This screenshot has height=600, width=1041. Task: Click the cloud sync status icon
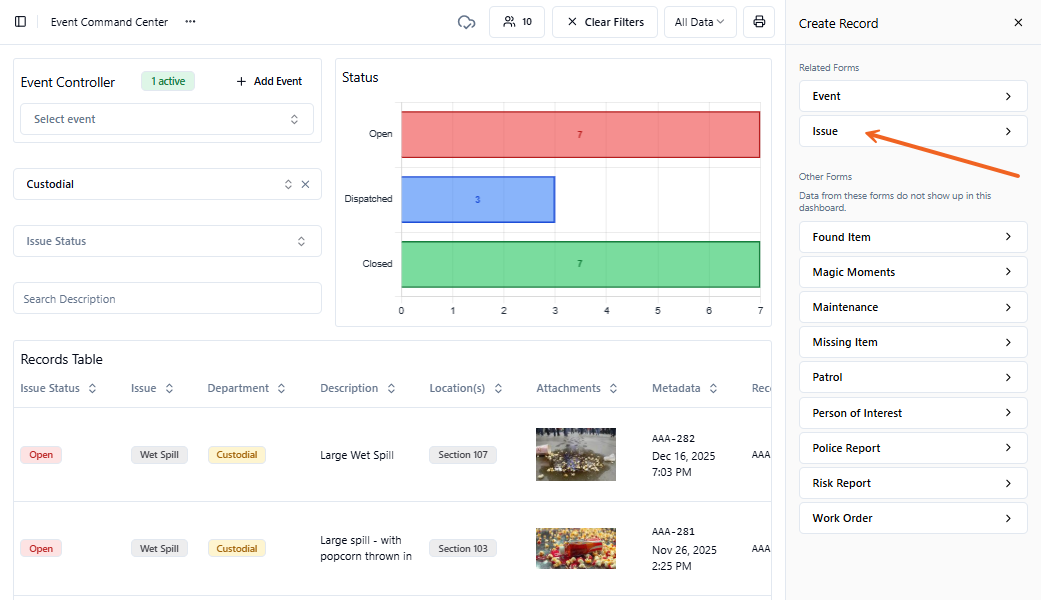pyautogui.click(x=466, y=22)
